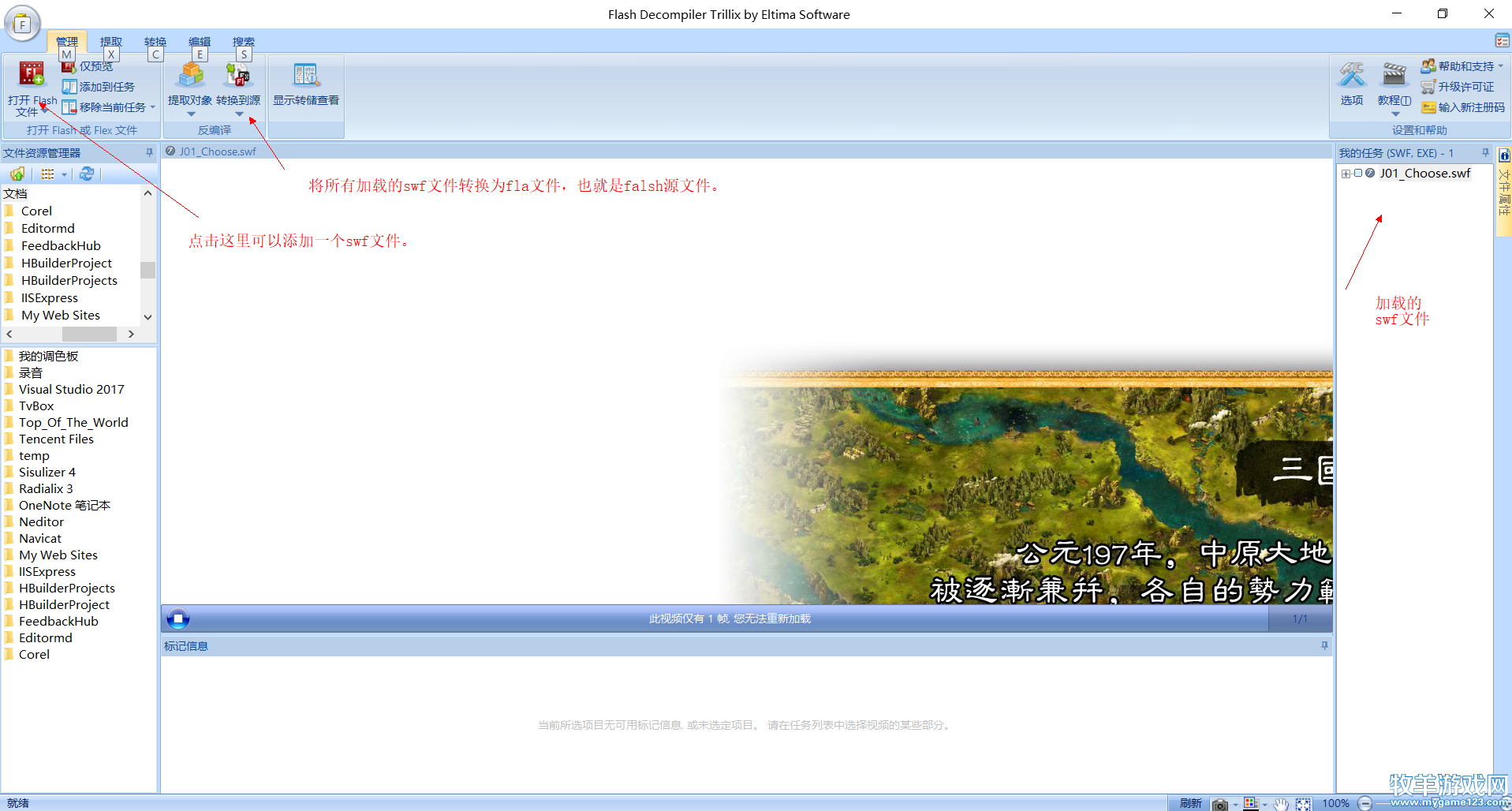The width and height of the screenshot is (1512, 811).
Task: Click the 提取对象 extract objects icon
Action: click(190, 76)
